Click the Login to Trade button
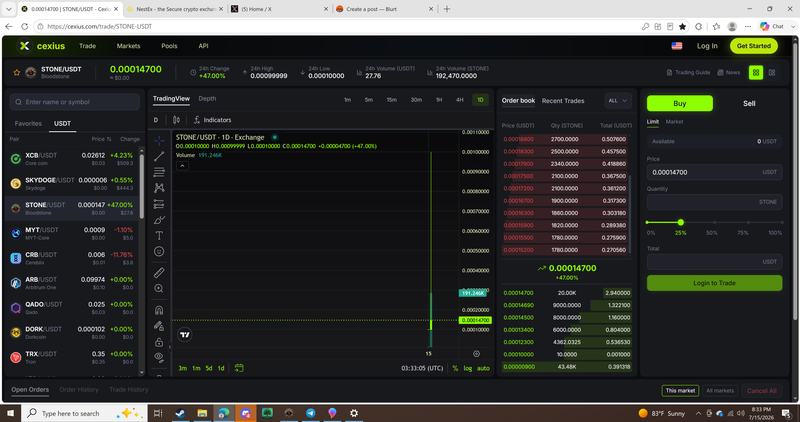 714,283
